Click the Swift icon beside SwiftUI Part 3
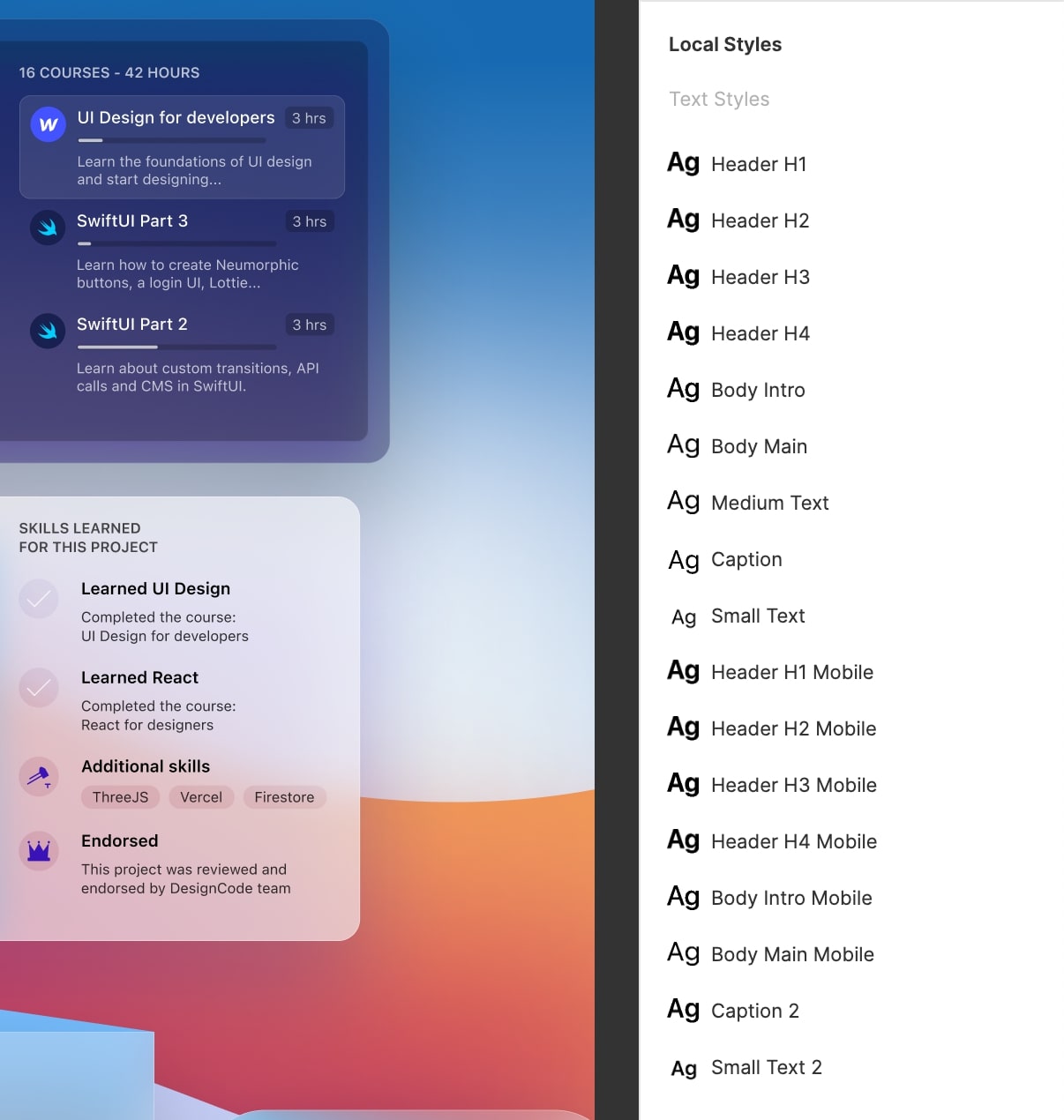1064x1120 pixels. tap(48, 228)
